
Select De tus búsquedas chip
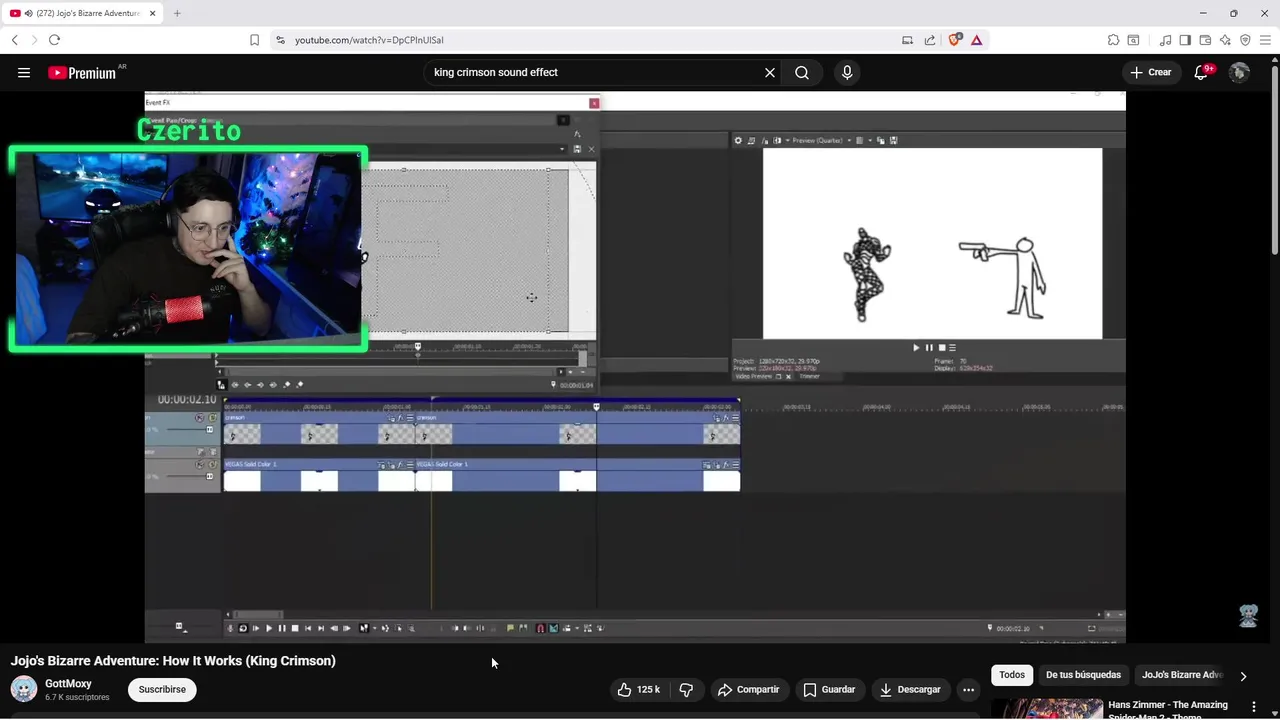[x=1083, y=675]
